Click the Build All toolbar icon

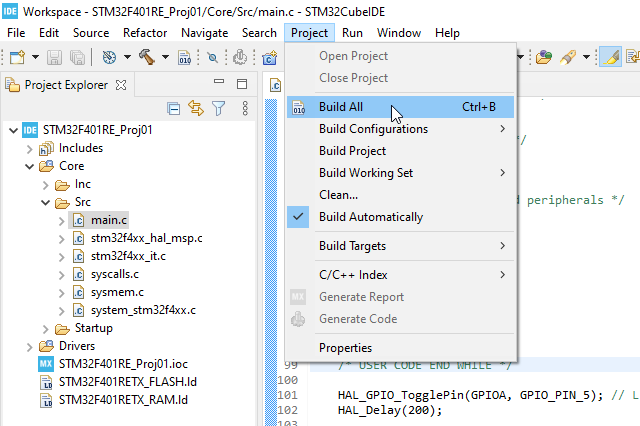pos(185,57)
